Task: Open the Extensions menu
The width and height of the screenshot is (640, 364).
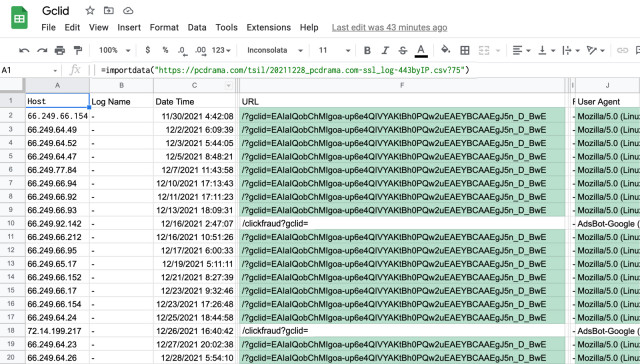Action: click(269, 27)
